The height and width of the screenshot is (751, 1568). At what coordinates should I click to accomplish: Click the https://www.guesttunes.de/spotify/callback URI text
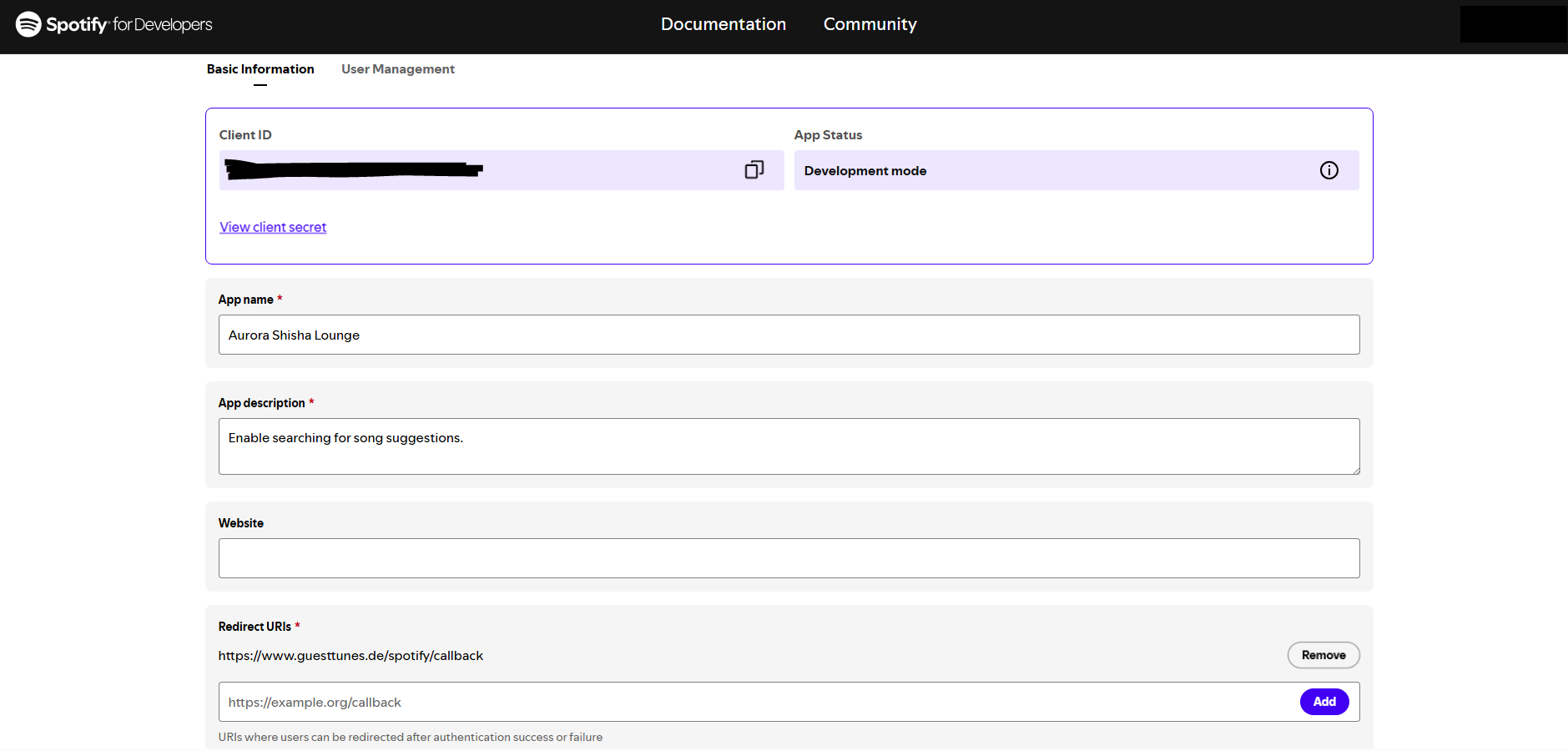[x=350, y=656]
